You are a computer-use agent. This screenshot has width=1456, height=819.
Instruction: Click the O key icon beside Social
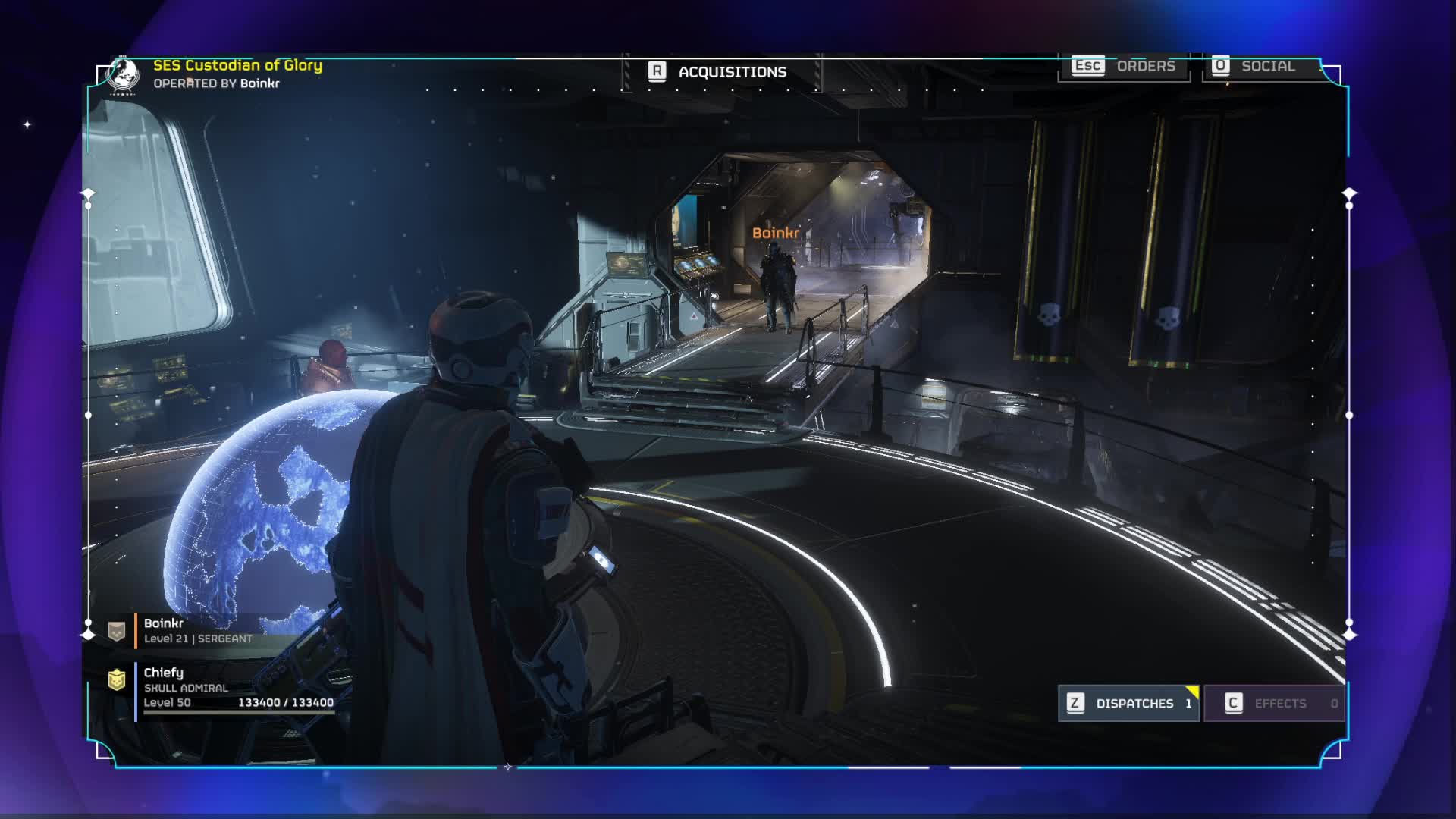click(x=1219, y=66)
